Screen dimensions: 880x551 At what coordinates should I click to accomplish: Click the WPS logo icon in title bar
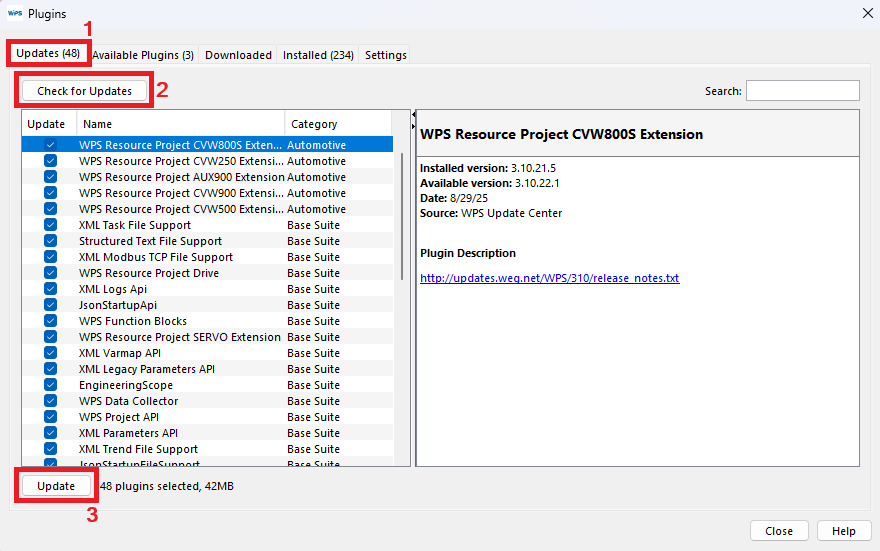coord(15,13)
